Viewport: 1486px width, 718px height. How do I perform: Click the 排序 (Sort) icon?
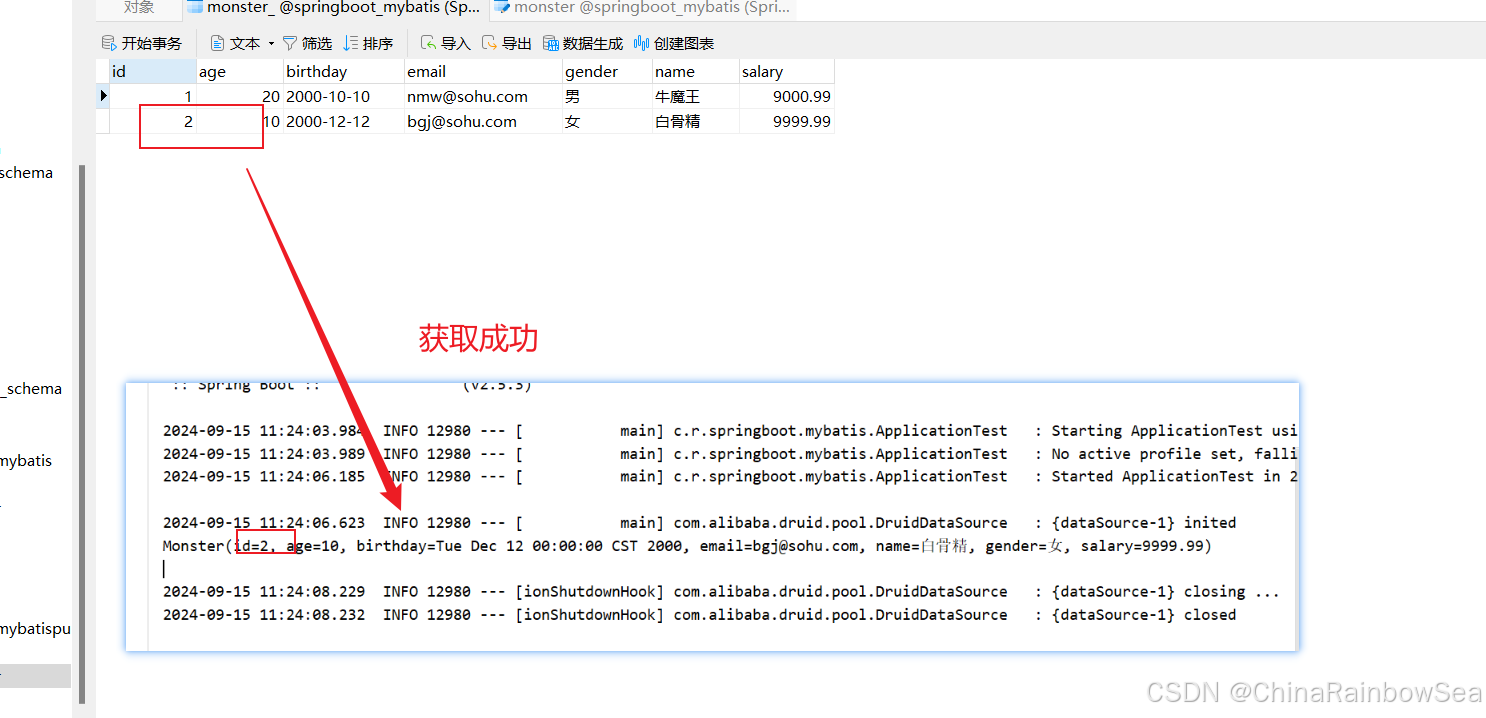coord(350,43)
